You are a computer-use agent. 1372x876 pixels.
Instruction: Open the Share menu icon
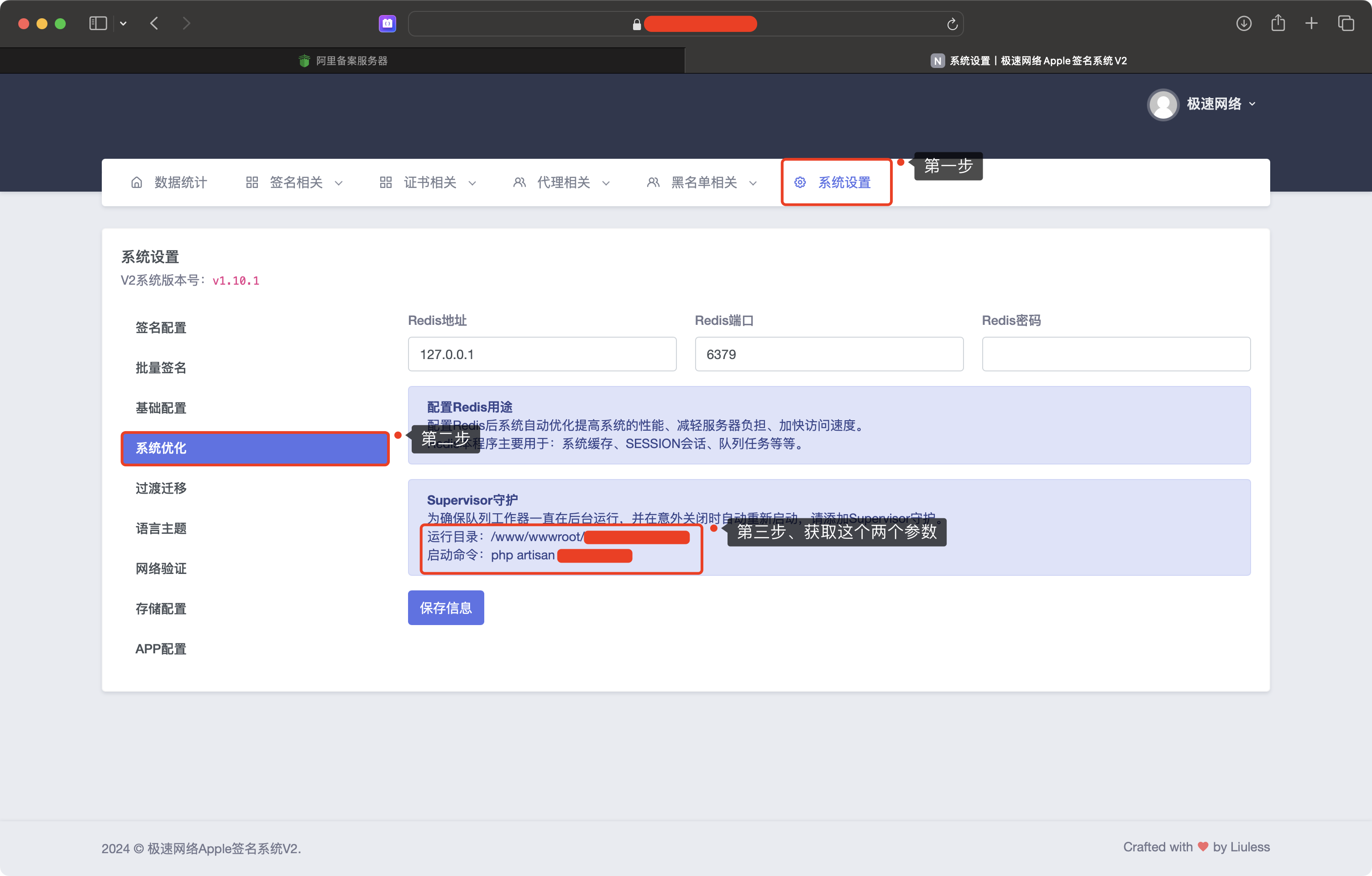pyautogui.click(x=1278, y=23)
